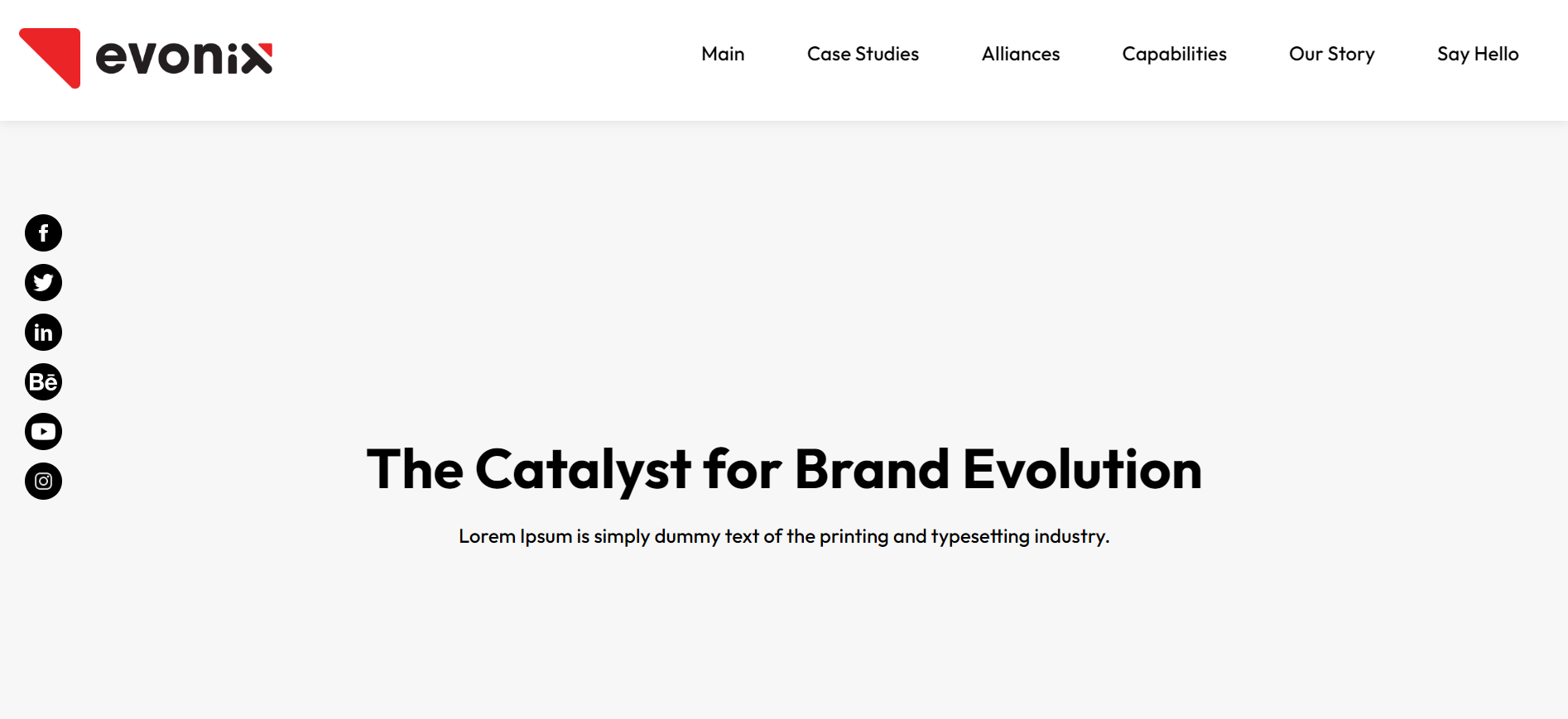
Task: Click the Evonix wordmark text
Action: pos(184,58)
